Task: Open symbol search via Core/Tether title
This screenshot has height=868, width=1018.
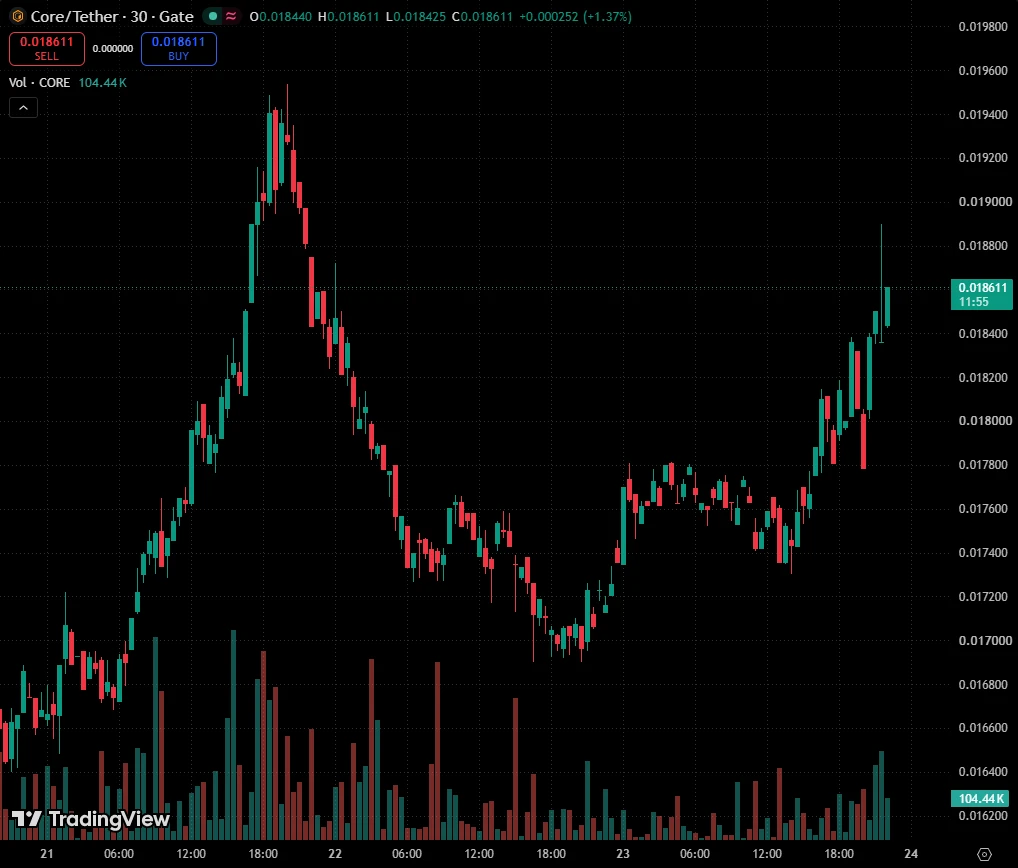Action: click(112, 16)
